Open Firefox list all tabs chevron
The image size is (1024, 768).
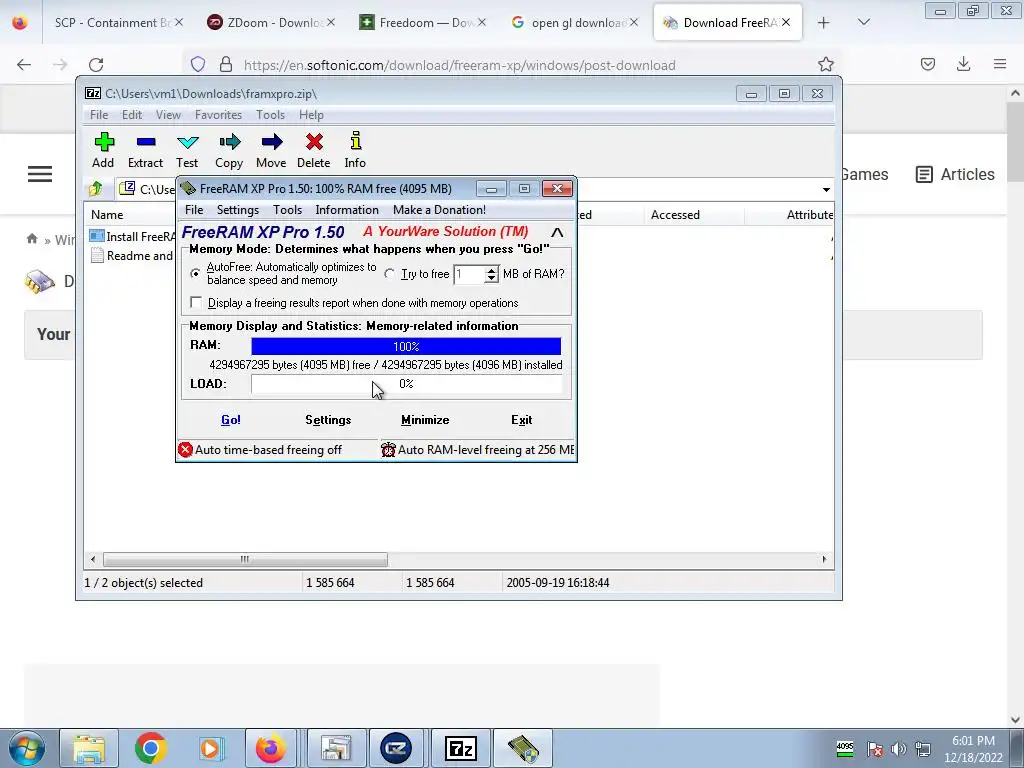point(863,22)
